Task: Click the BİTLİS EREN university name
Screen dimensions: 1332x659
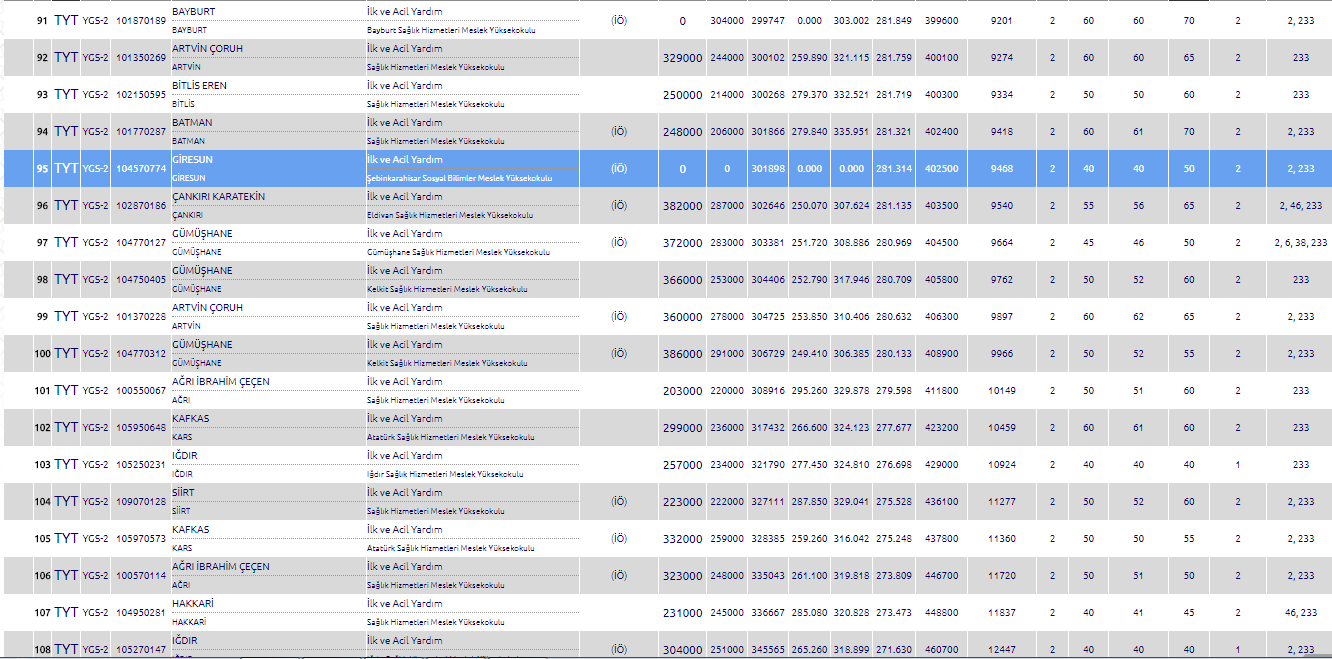Action: 199,85
